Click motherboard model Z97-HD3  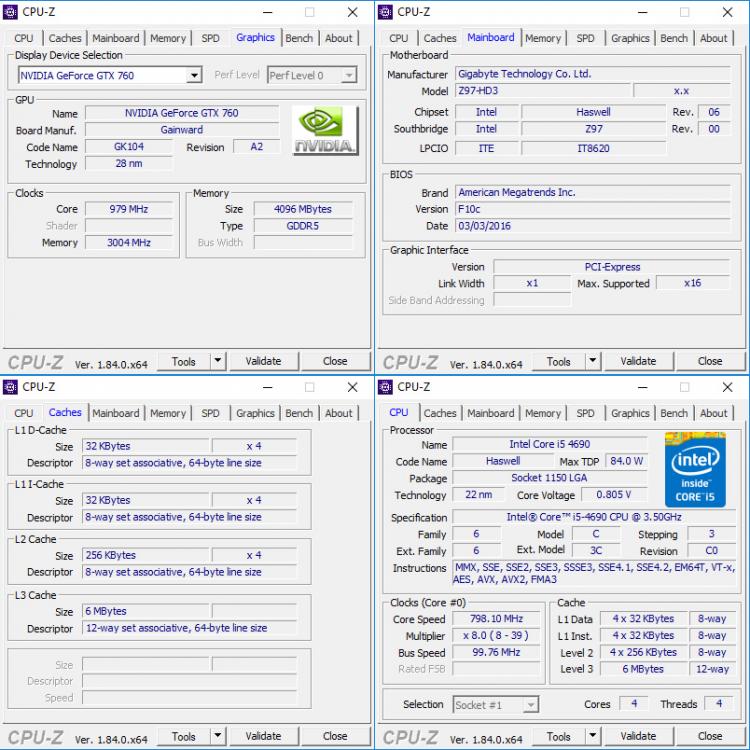pyautogui.click(x=543, y=90)
